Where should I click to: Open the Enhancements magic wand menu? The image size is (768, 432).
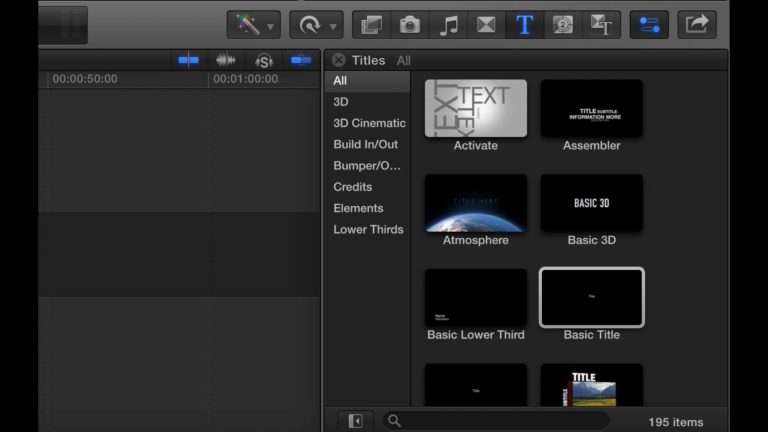click(x=253, y=25)
